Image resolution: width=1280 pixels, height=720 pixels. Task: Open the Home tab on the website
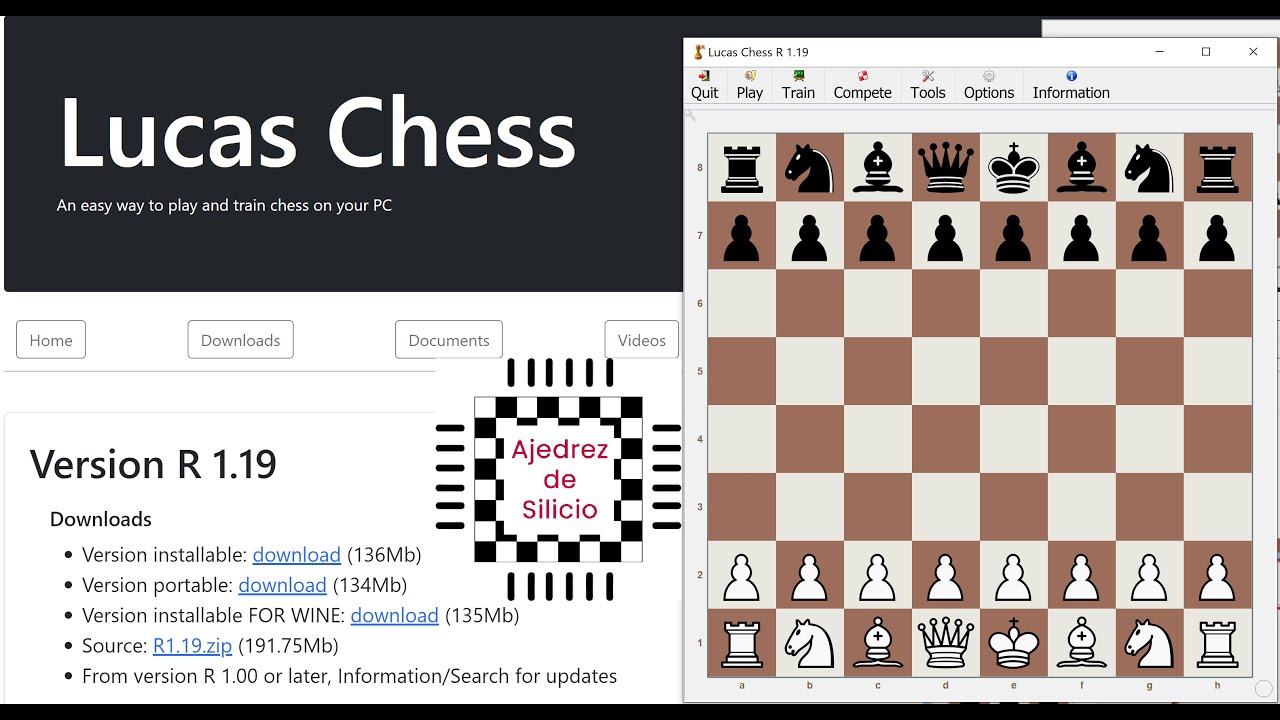(x=51, y=340)
